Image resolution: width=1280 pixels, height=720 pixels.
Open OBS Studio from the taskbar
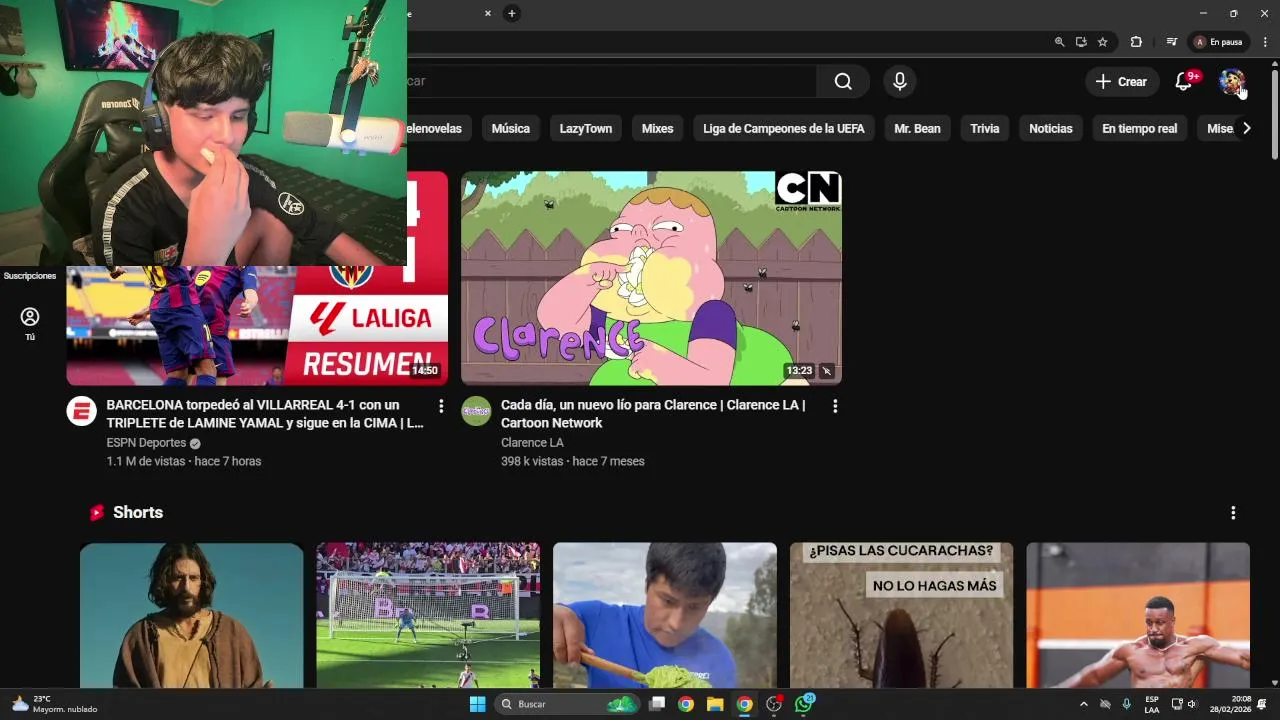[x=773, y=704]
